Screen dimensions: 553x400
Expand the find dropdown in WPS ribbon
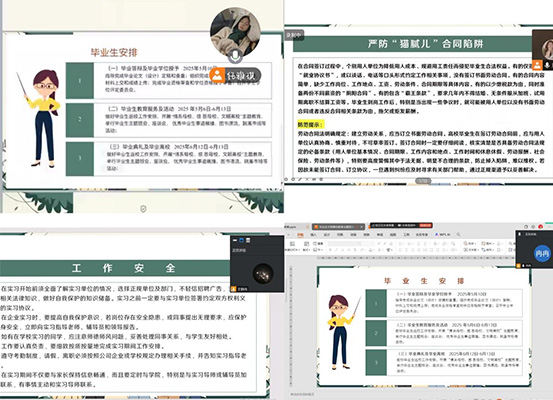pos(470,244)
